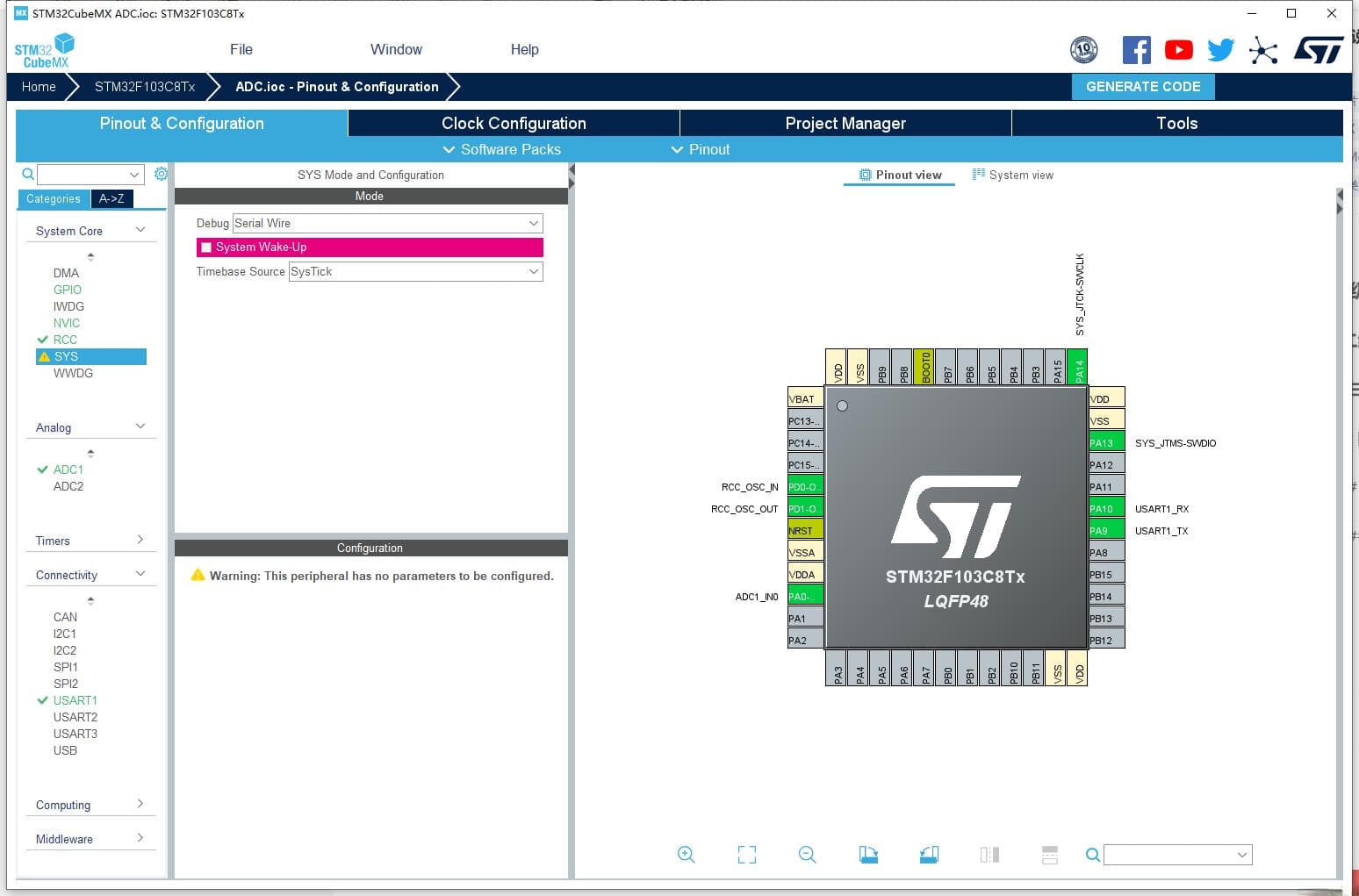Toggle the System Wake-Up checkbox
This screenshot has width=1359, height=896.
(206, 247)
